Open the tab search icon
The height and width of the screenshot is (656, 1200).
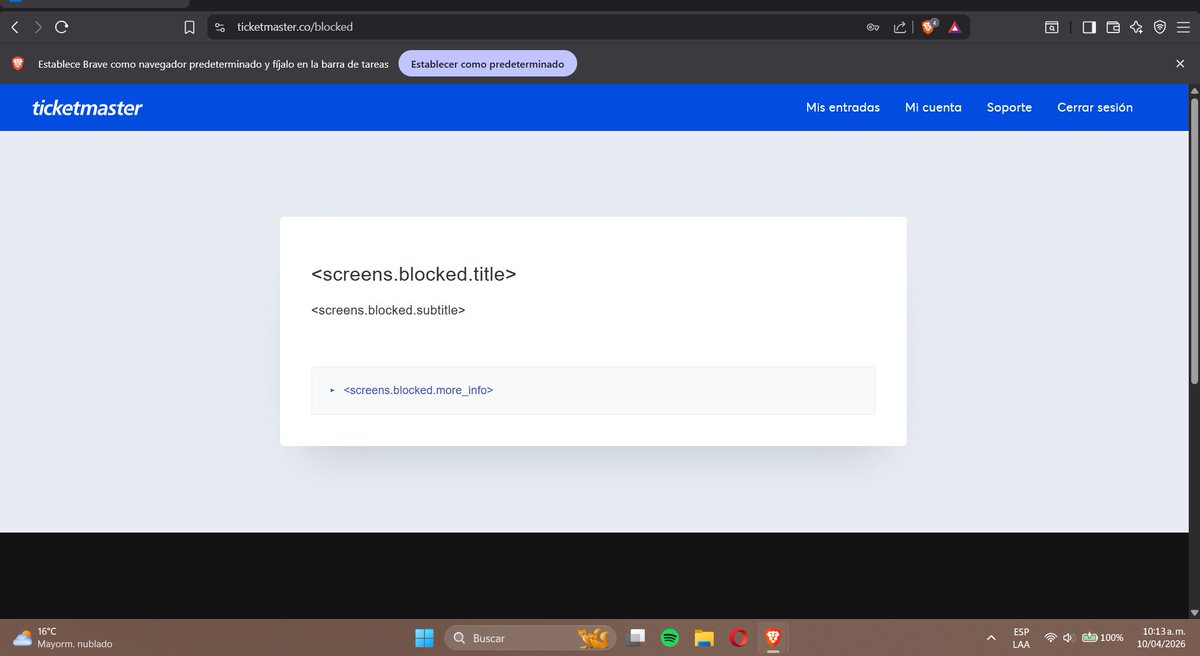click(x=1052, y=27)
